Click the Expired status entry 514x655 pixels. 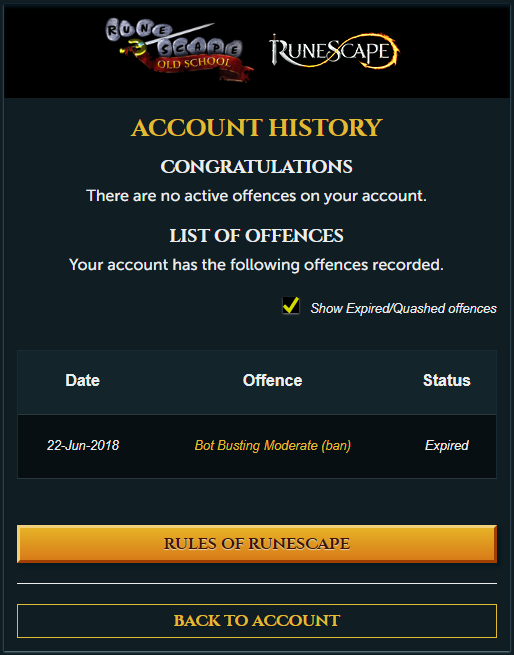[x=446, y=445]
